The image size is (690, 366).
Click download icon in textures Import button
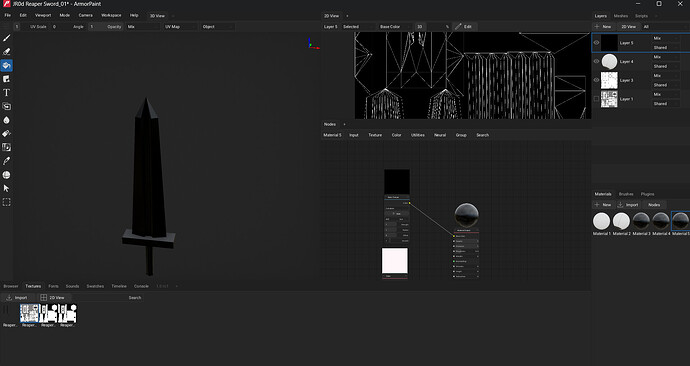[9, 298]
